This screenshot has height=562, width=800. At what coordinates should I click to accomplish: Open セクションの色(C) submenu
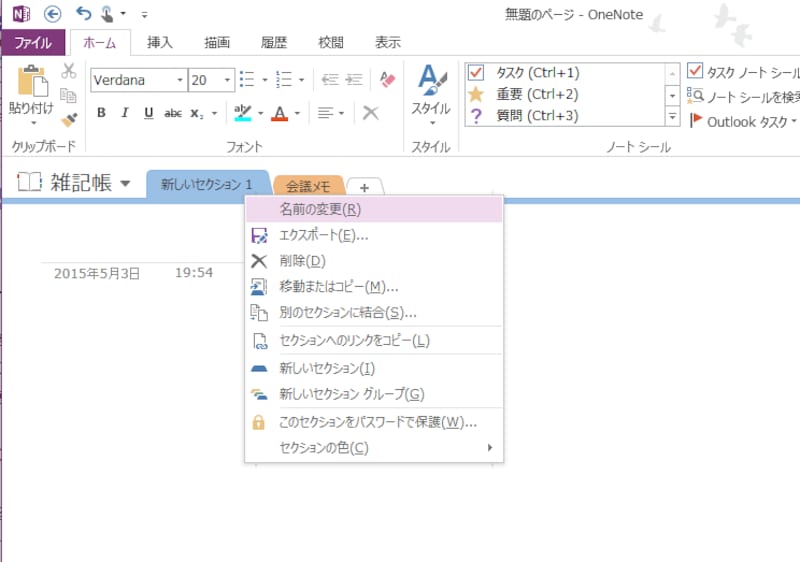[x=374, y=448]
